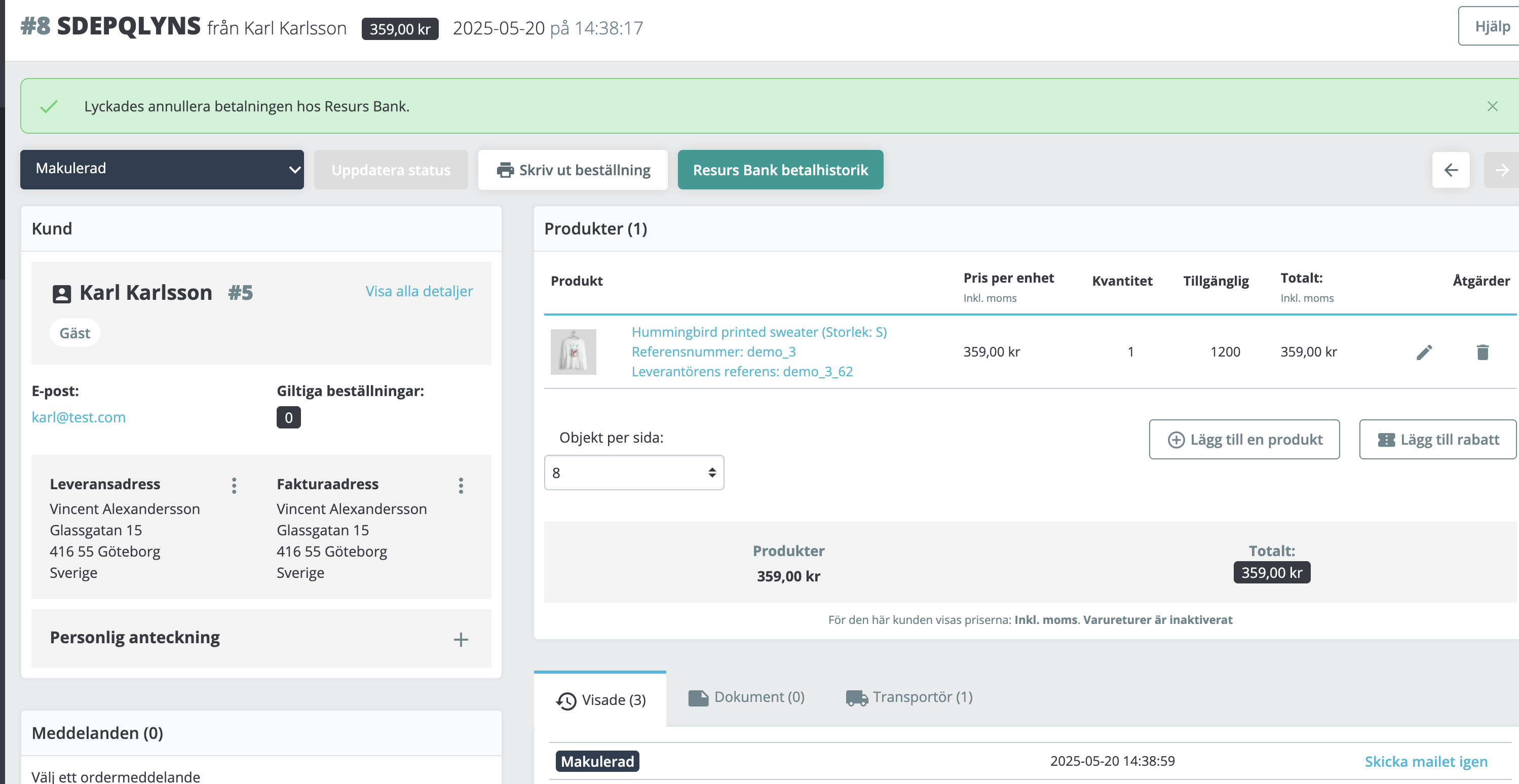The image size is (1519, 784).
Task: Click the Tillgänglig value 1200
Action: 1225,352
